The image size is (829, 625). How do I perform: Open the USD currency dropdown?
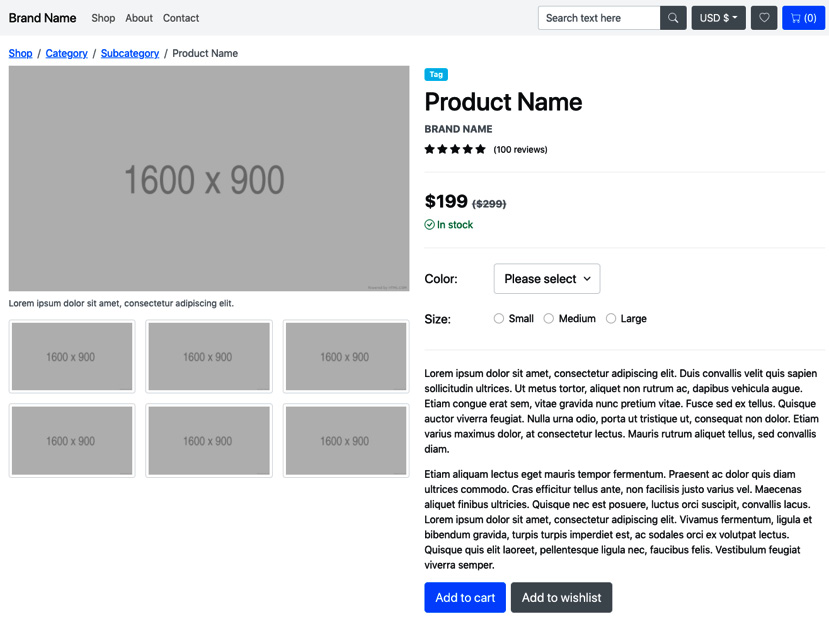click(717, 18)
